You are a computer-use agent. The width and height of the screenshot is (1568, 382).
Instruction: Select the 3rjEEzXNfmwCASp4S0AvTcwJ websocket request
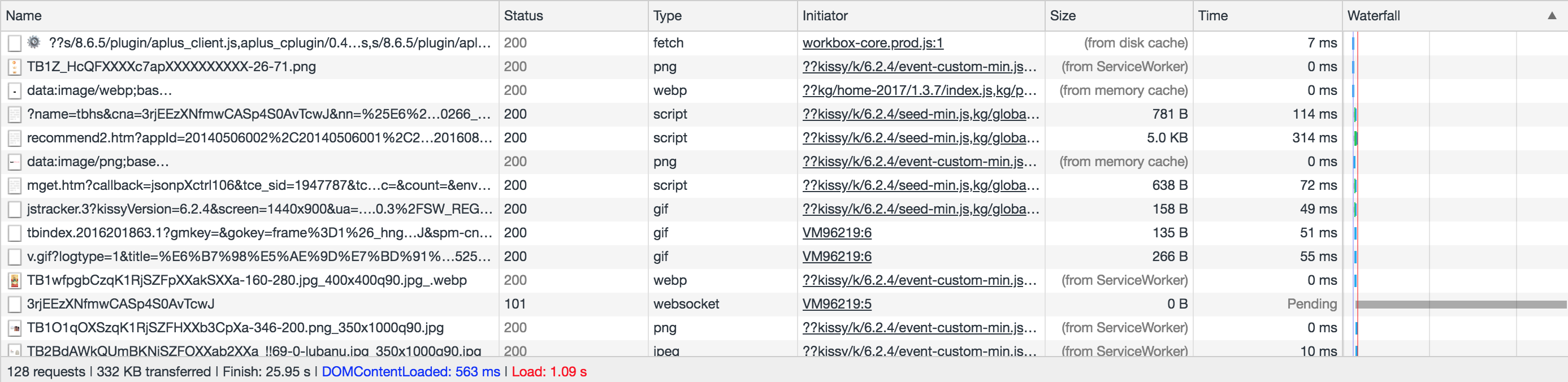(120, 304)
